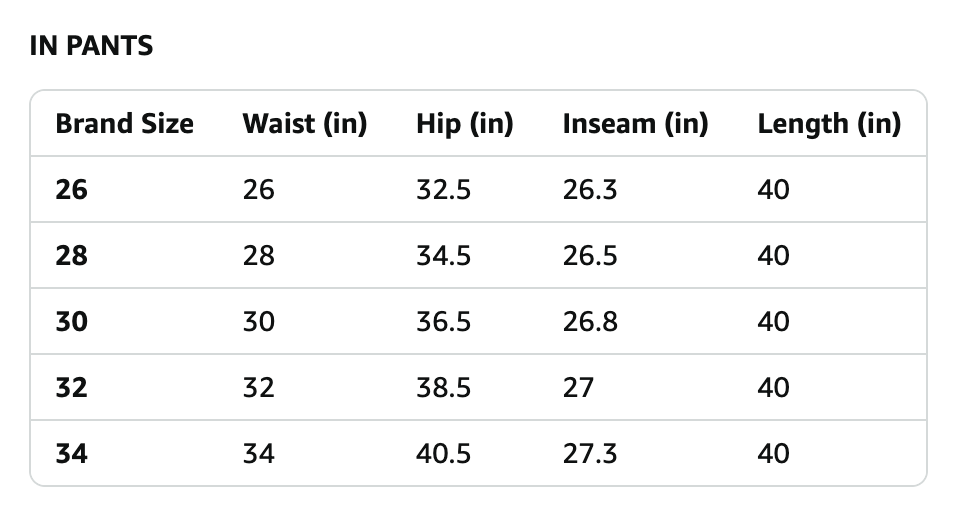Select the 40.5 hip cell

[x=443, y=453]
